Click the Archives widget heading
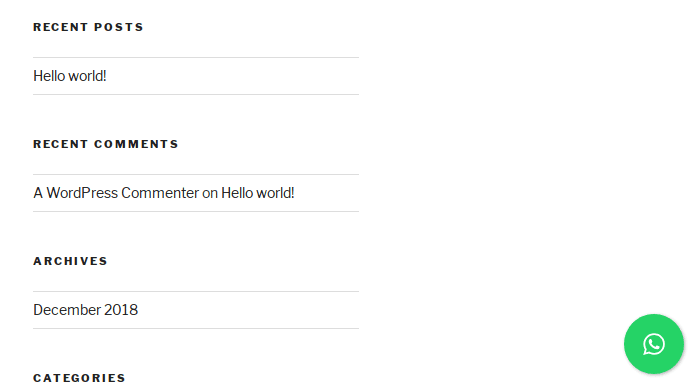Screen dimensions: 692x385 pyautogui.click(x=71, y=261)
